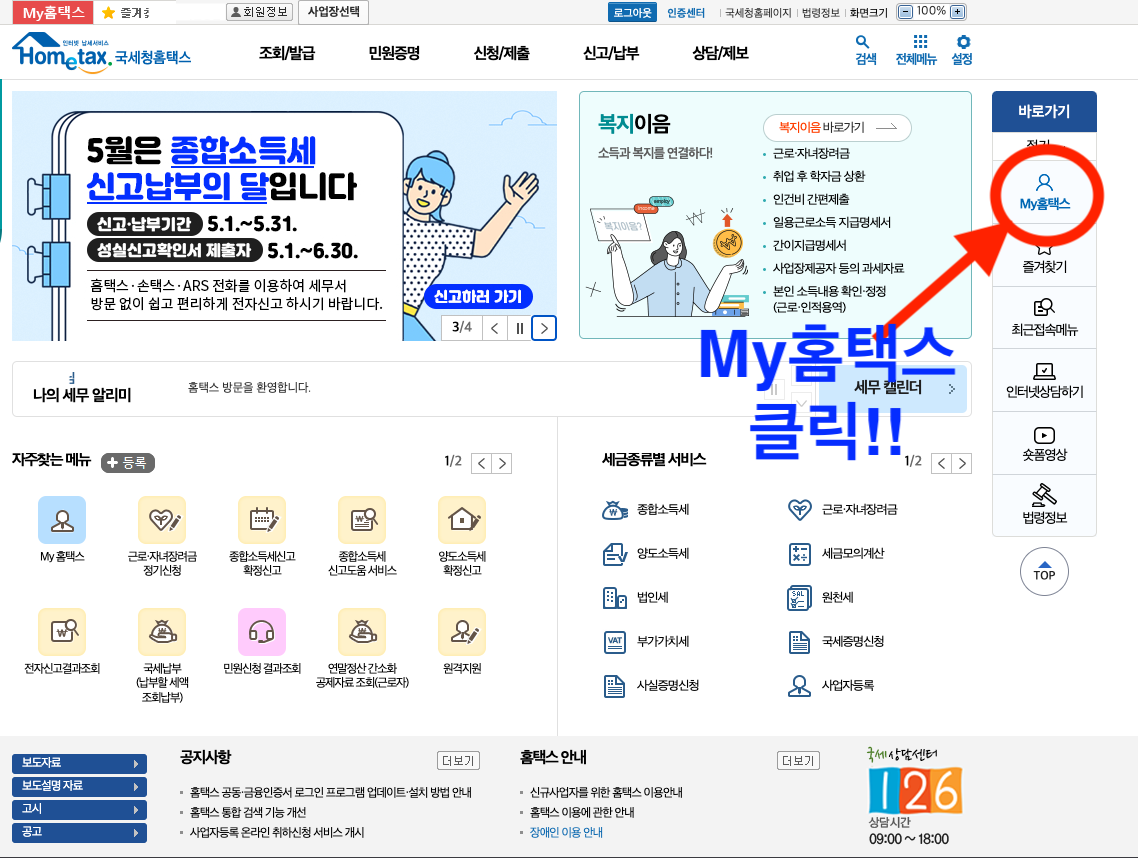1138x858 pixels.
Task: Click the Hometax 국세청홈택스 logo
Action: coord(102,52)
